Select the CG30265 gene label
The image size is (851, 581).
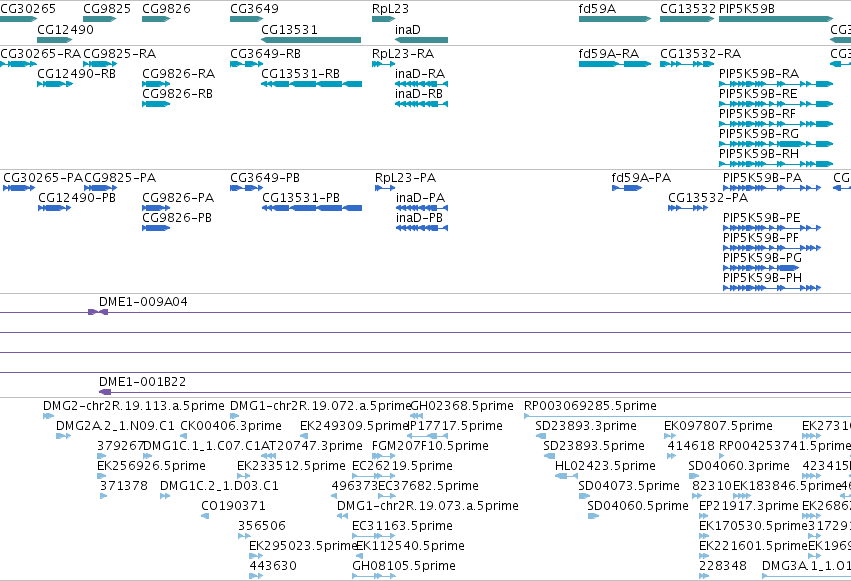(28, 9)
